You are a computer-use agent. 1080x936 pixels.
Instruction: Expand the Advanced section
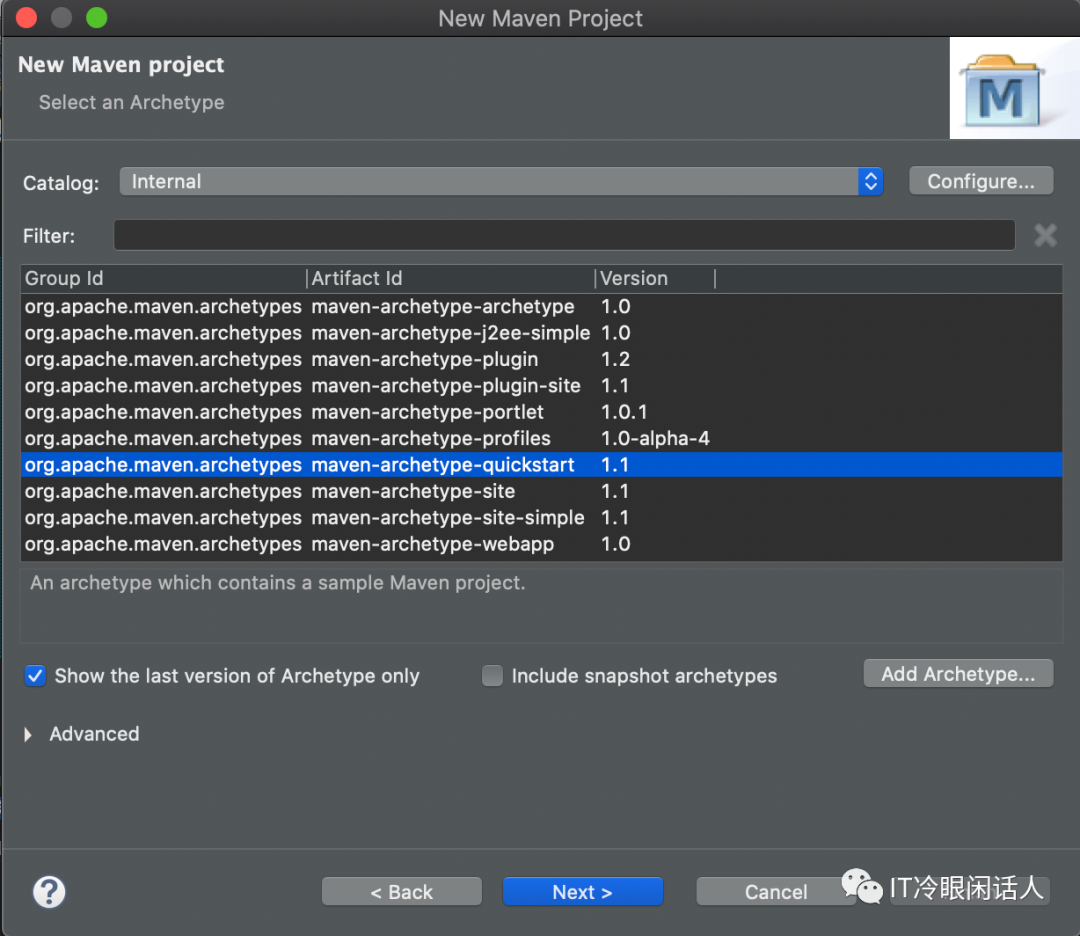(x=28, y=734)
